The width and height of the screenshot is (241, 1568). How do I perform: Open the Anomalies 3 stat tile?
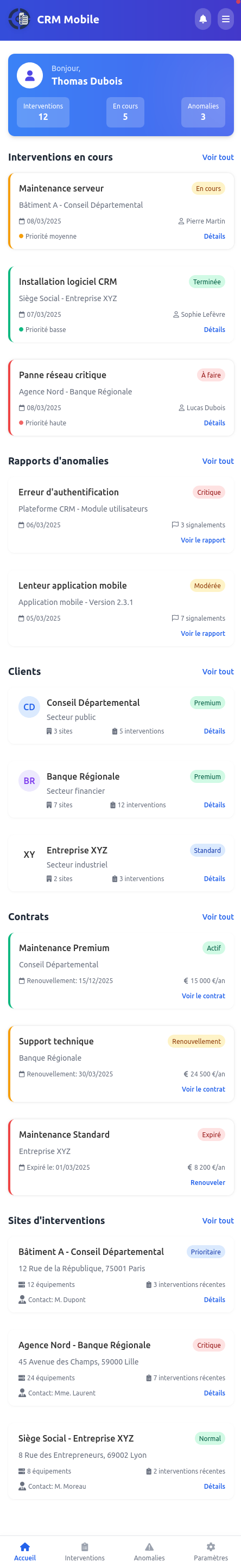(x=203, y=112)
